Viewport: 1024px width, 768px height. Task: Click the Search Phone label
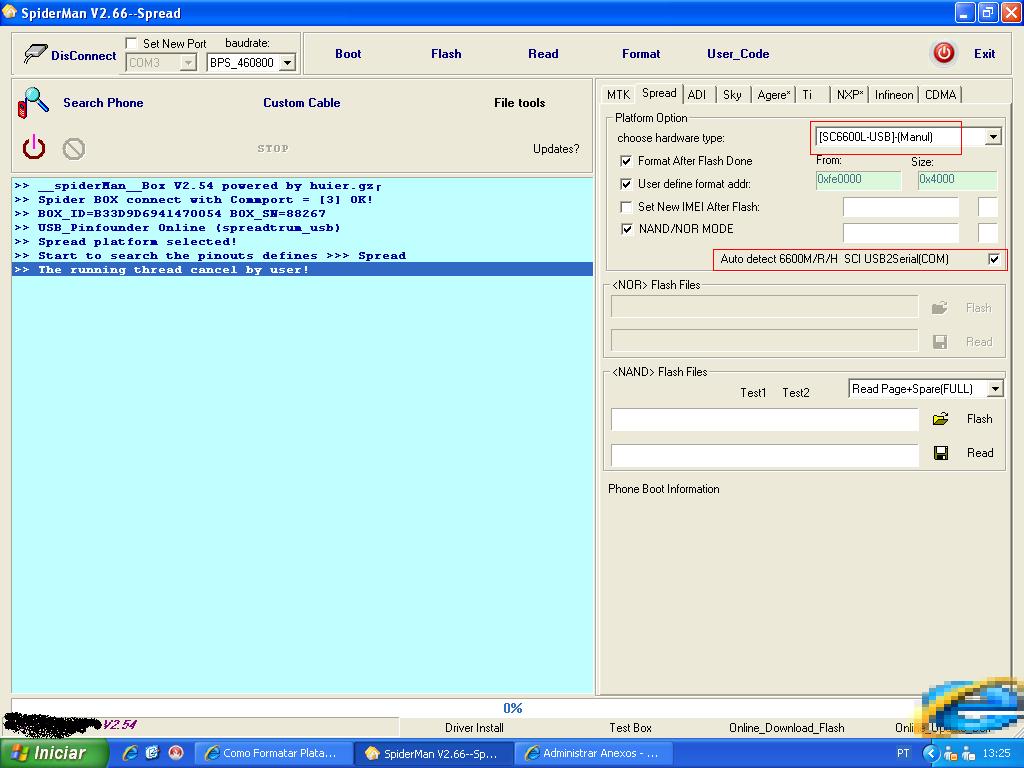coord(103,103)
